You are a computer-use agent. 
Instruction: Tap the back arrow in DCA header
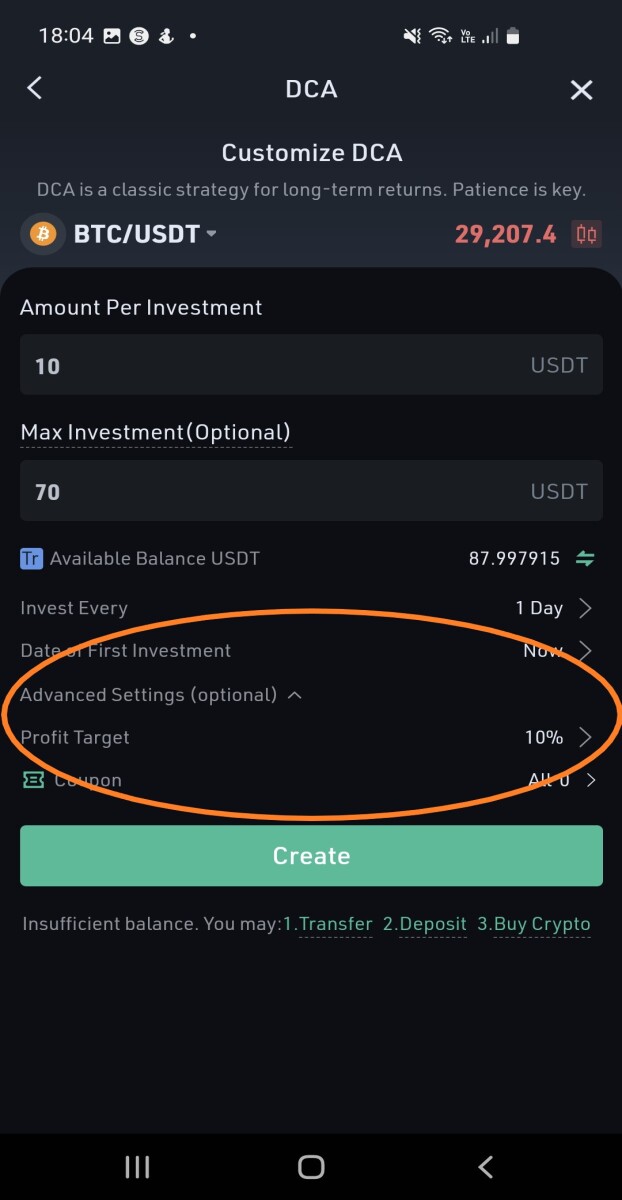coord(35,88)
